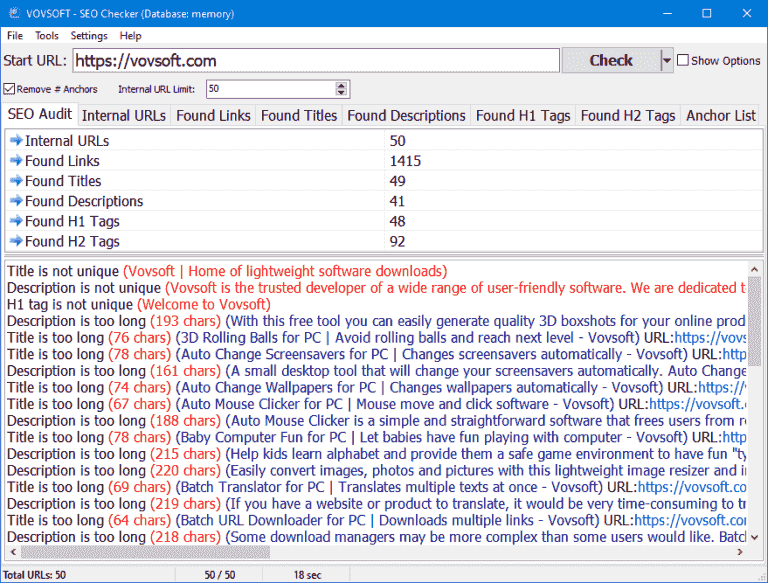
Task: Click the horizontal scrollbar left arrow
Action: click(x=13, y=552)
